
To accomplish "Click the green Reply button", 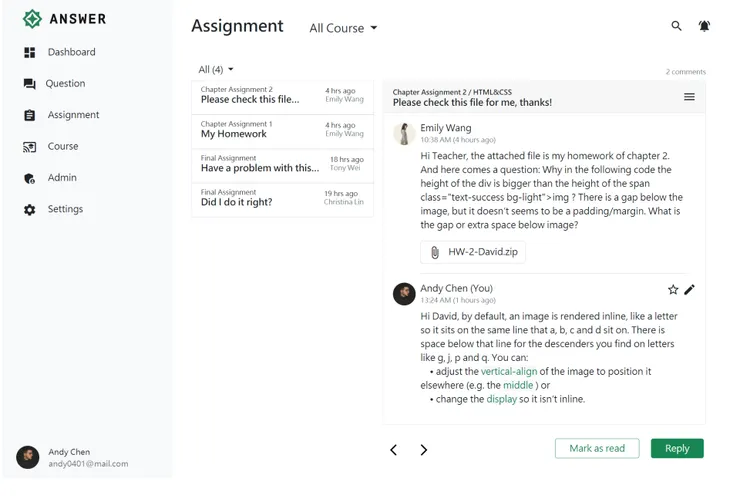I will (x=677, y=448).
